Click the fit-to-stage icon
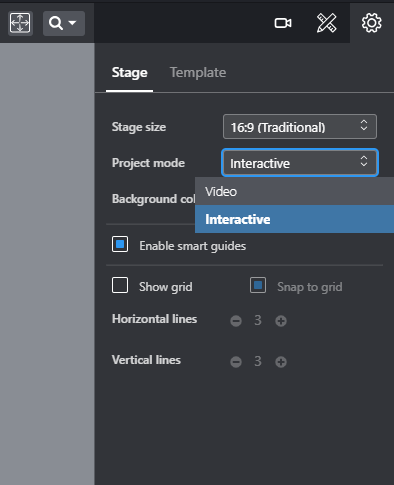The image size is (394, 485). point(20,23)
